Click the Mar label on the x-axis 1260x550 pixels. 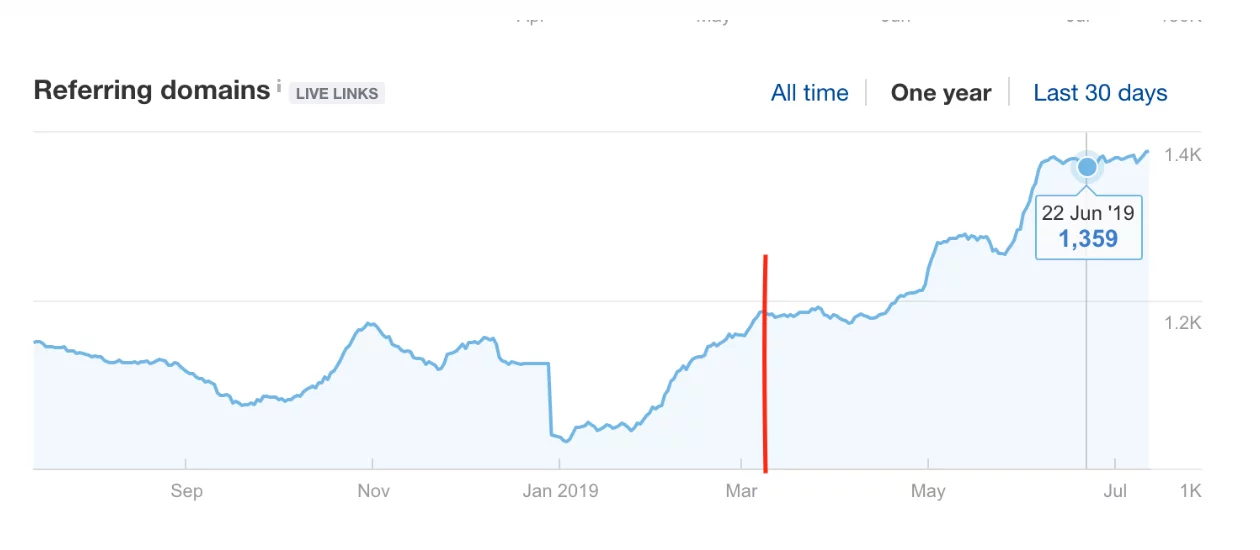pyautogui.click(x=741, y=491)
